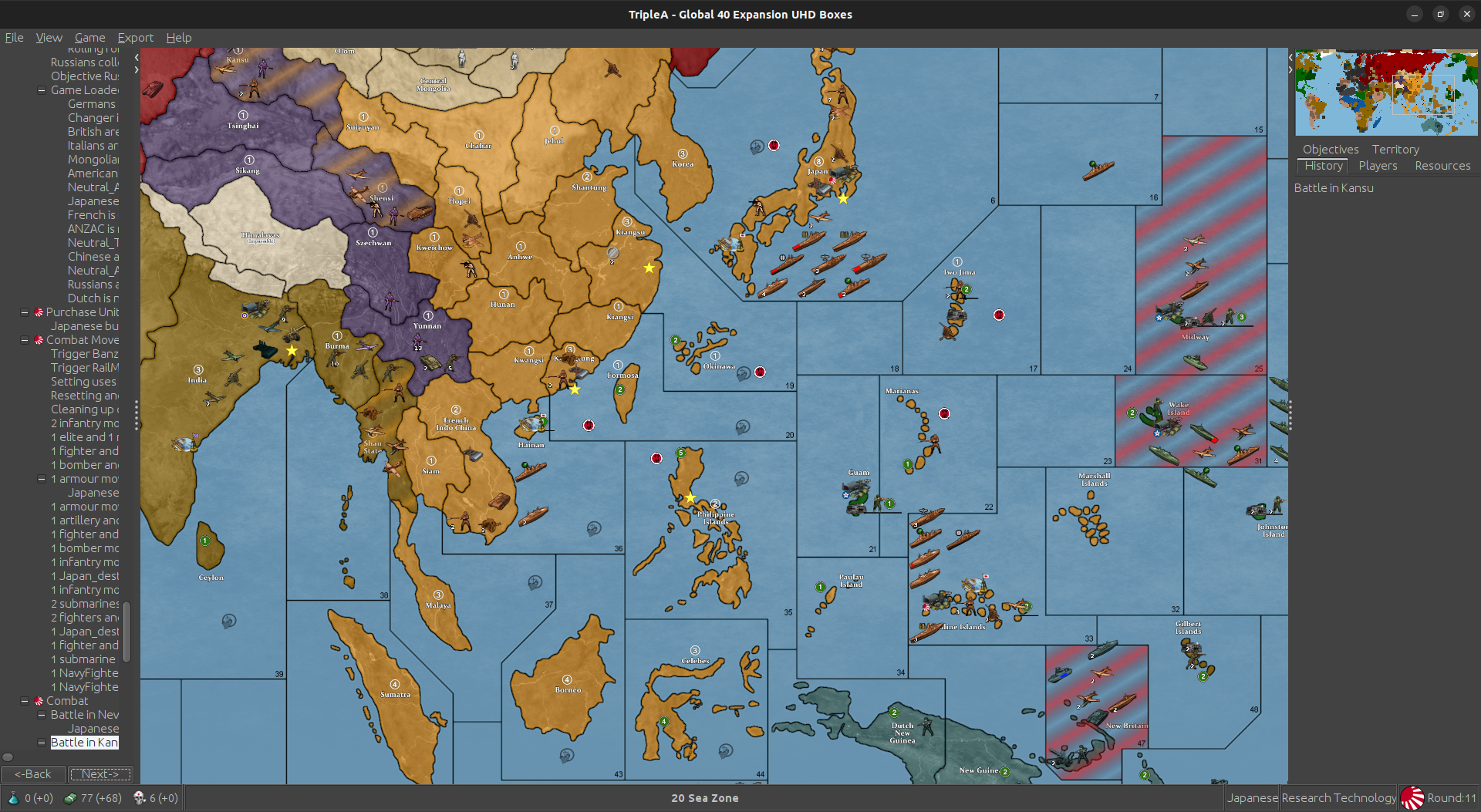
Task: Click left-pointing arrow on left history pane divider
Action: (137, 57)
